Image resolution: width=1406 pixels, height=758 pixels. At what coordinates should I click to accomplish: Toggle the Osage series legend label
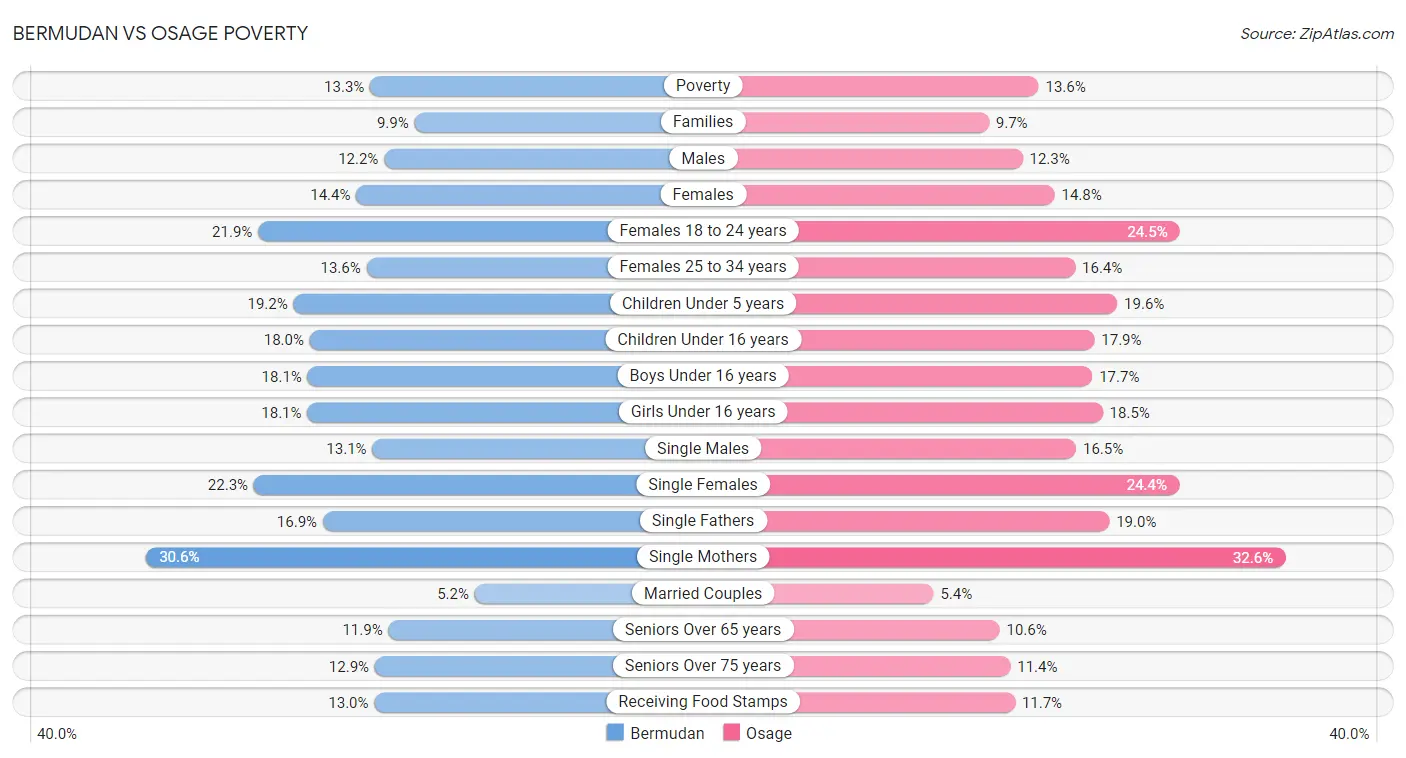click(x=769, y=733)
